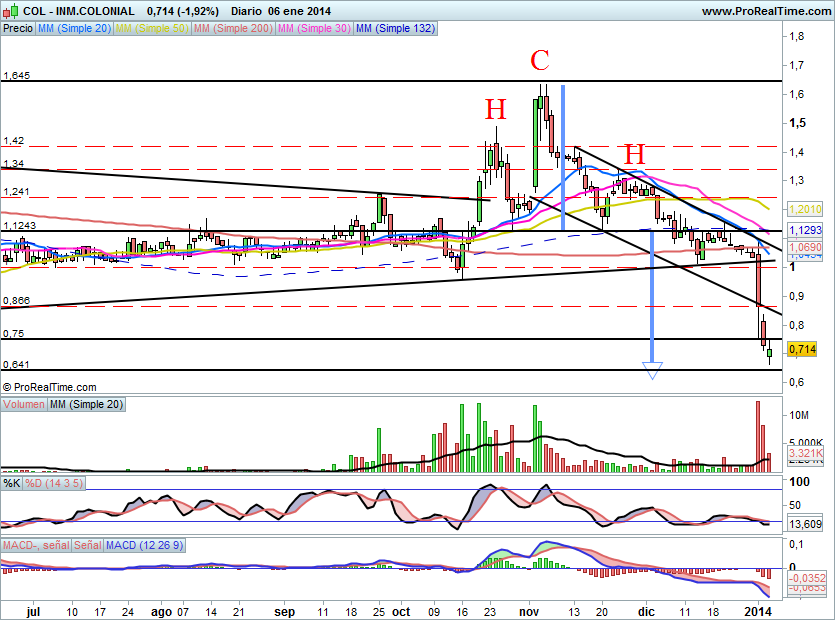The image size is (835, 620).
Task: Click the 1,645 horizontal resistance line label
Action: click(x=17, y=76)
